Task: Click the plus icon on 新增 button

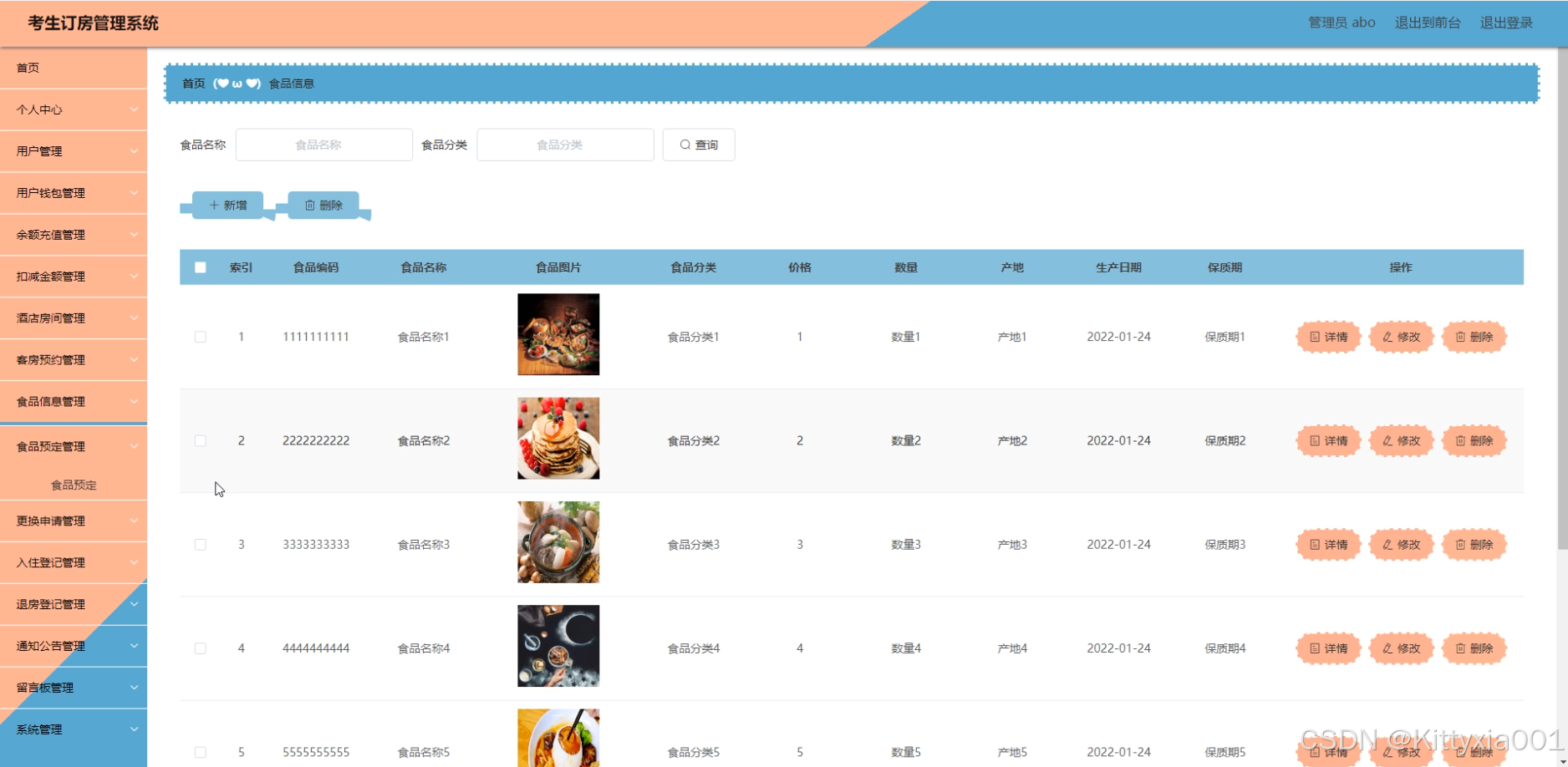Action: (214, 205)
